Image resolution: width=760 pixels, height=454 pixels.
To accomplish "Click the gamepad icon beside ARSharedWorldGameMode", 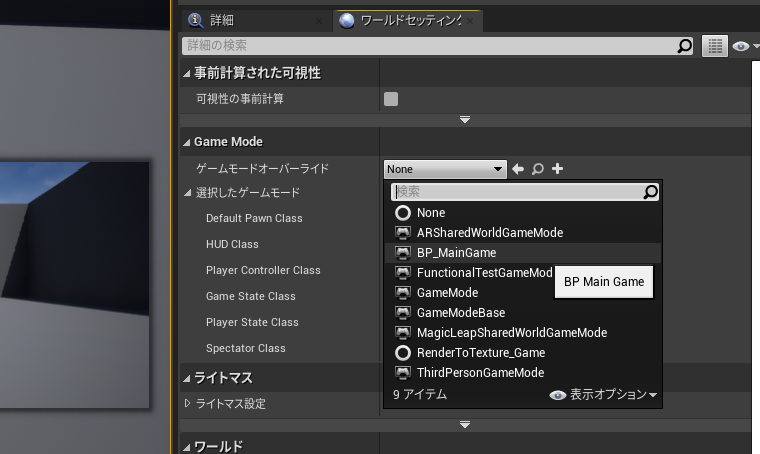I will tap(402, 233).
